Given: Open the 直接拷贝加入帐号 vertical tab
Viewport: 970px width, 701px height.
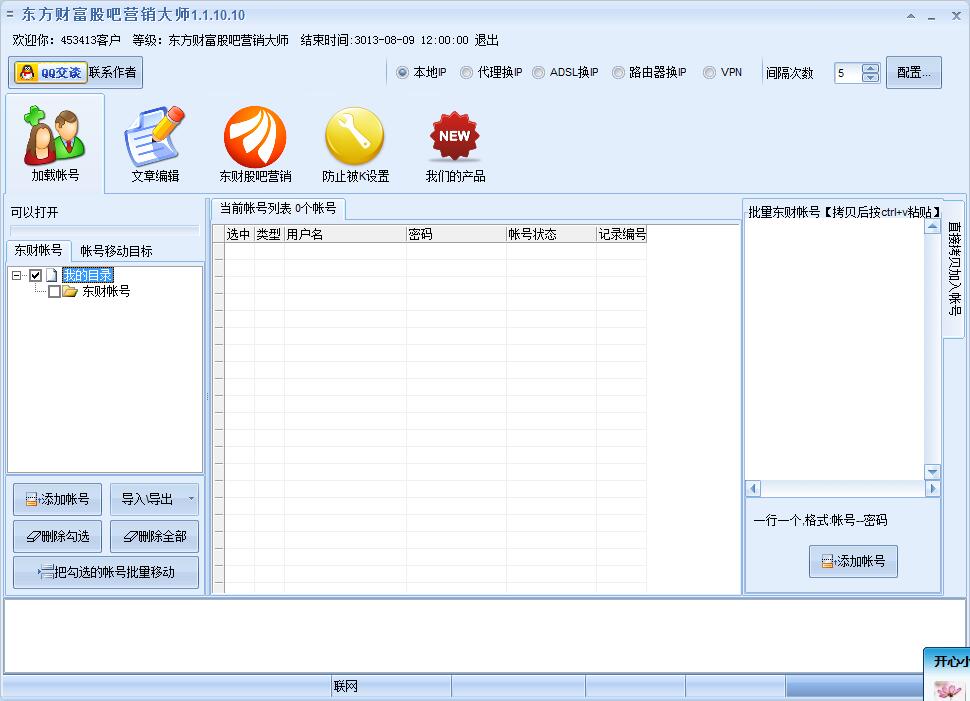Looking at the screenshot, I should (x=955, y=269).
